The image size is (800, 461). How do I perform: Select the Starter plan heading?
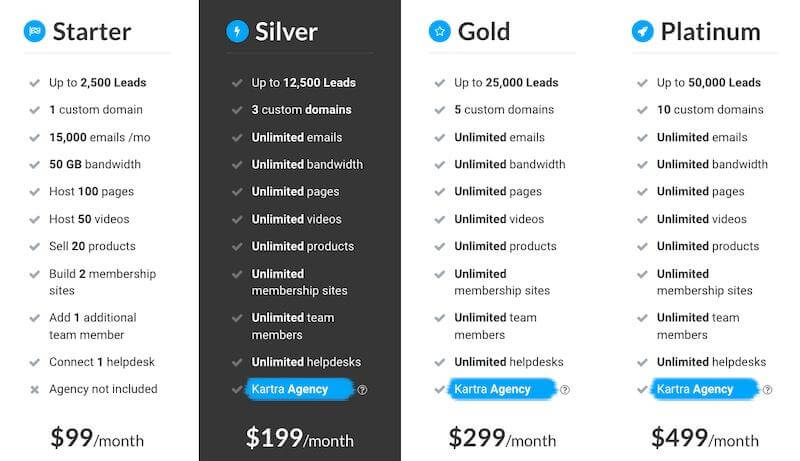pyautogui.click(x=91, y=31)
